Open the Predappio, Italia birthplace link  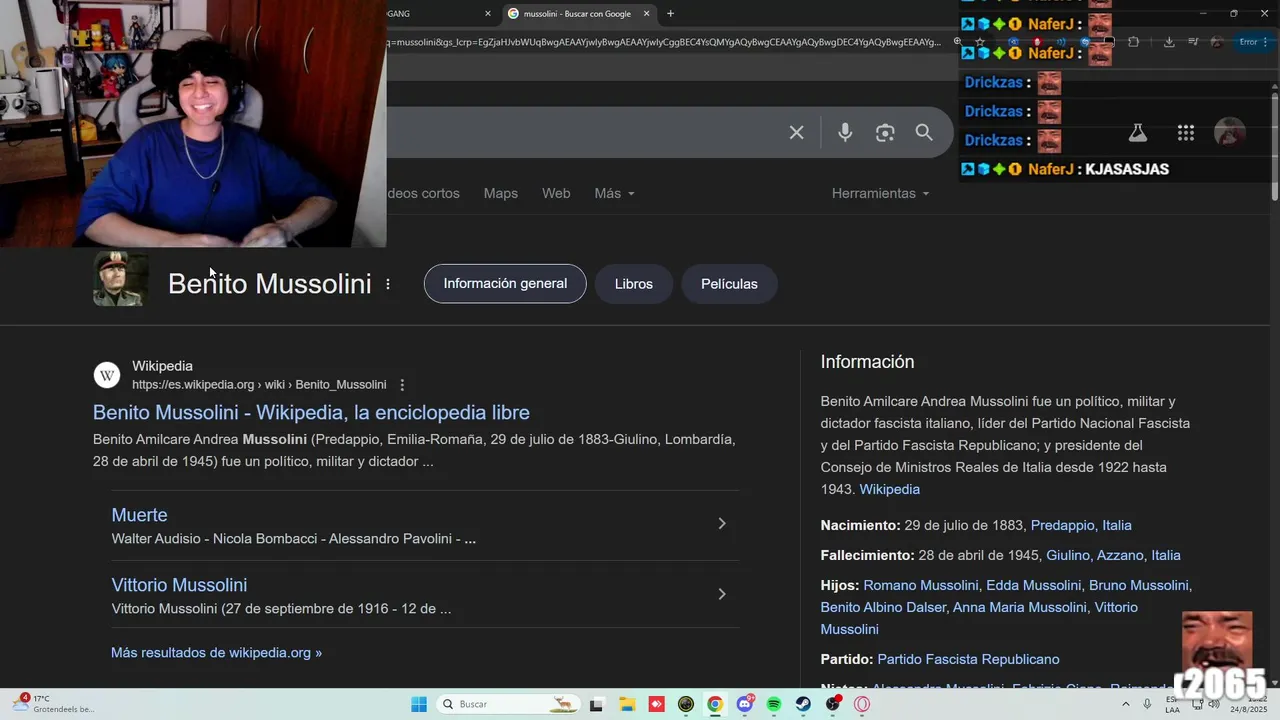pos(1081,525)
